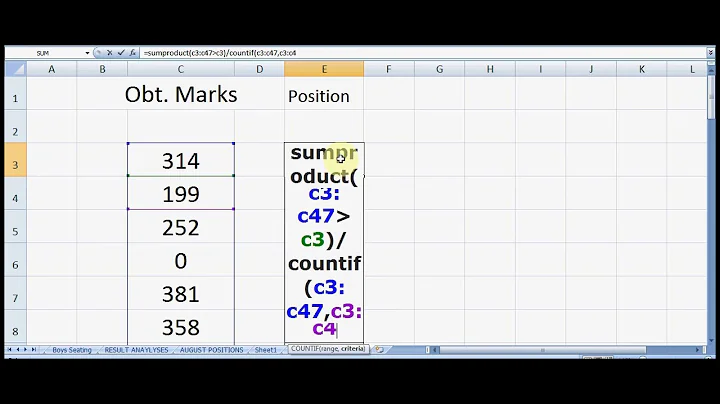
Task: Select row 2 header
Action: (16, 126)
